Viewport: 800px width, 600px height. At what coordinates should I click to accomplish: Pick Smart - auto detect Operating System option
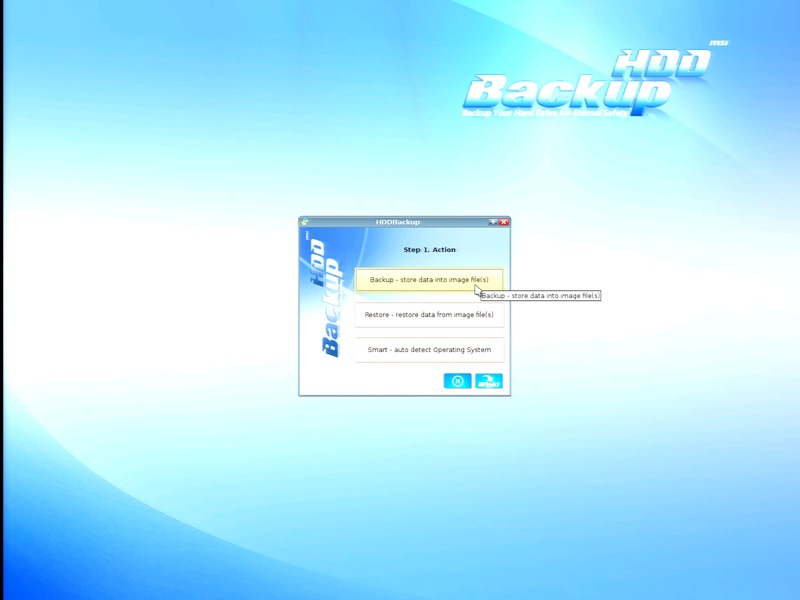429,350
